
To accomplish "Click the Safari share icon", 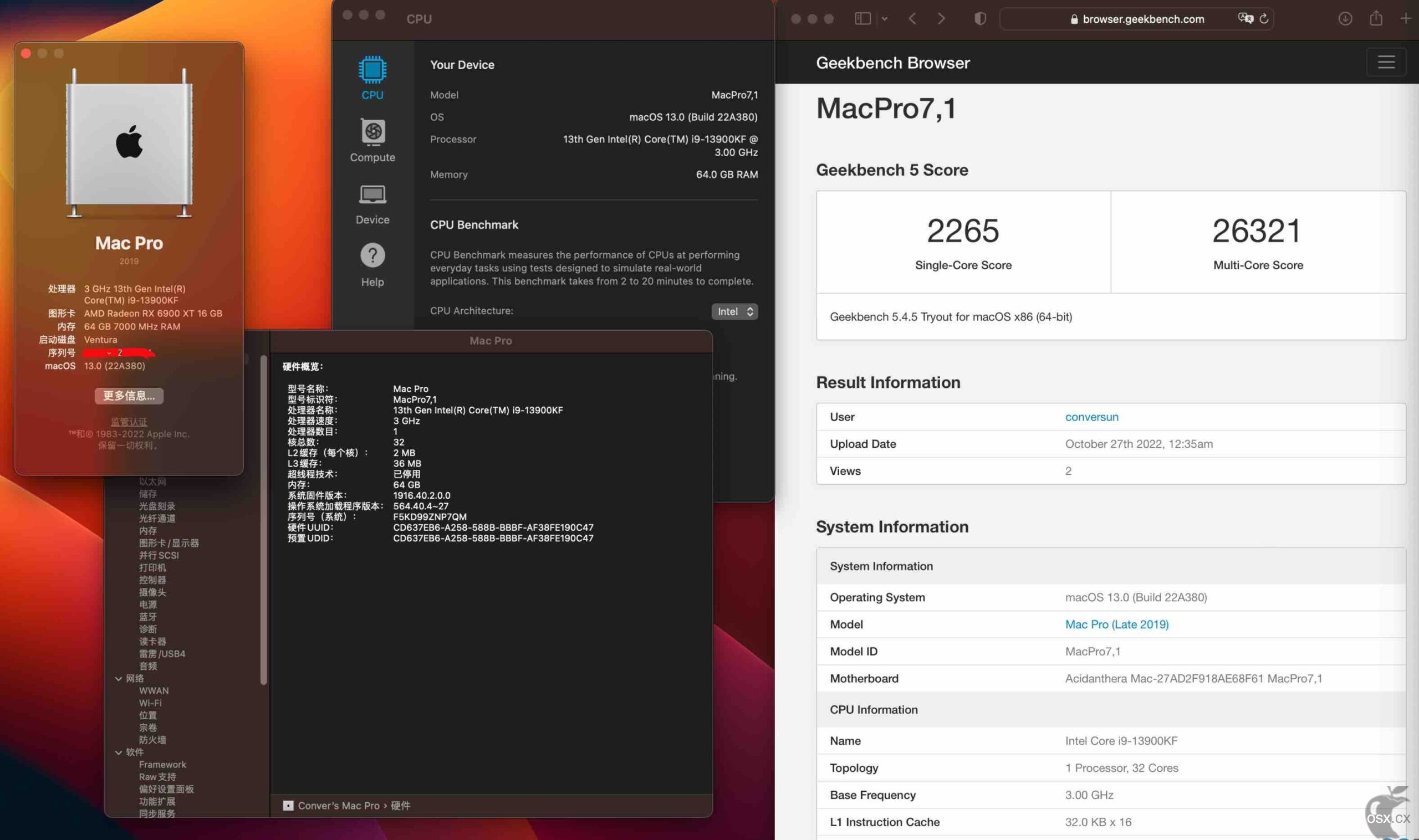I will [x=1375, y=18].
